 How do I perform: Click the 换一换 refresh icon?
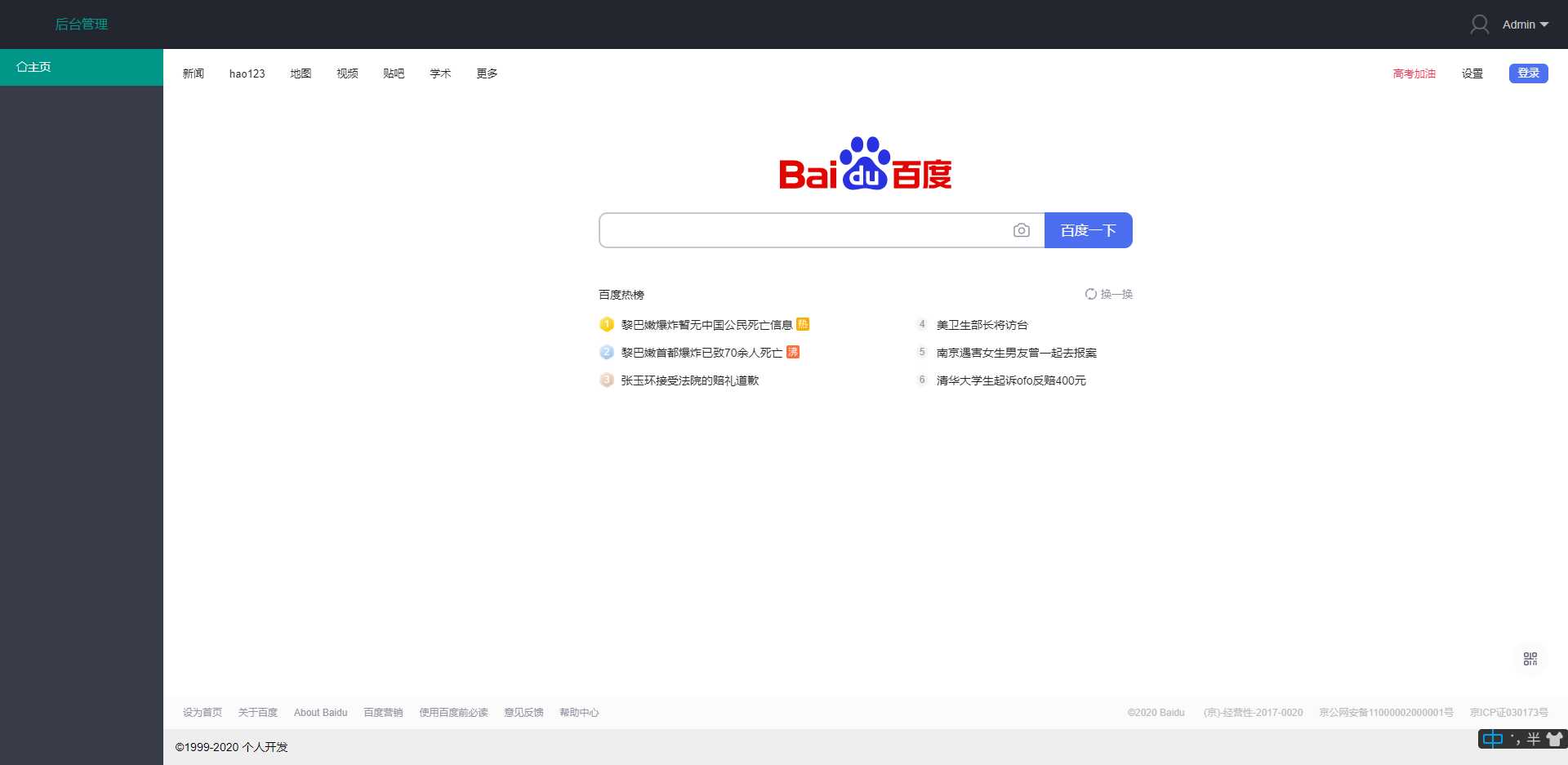[x=1090, y=294]
